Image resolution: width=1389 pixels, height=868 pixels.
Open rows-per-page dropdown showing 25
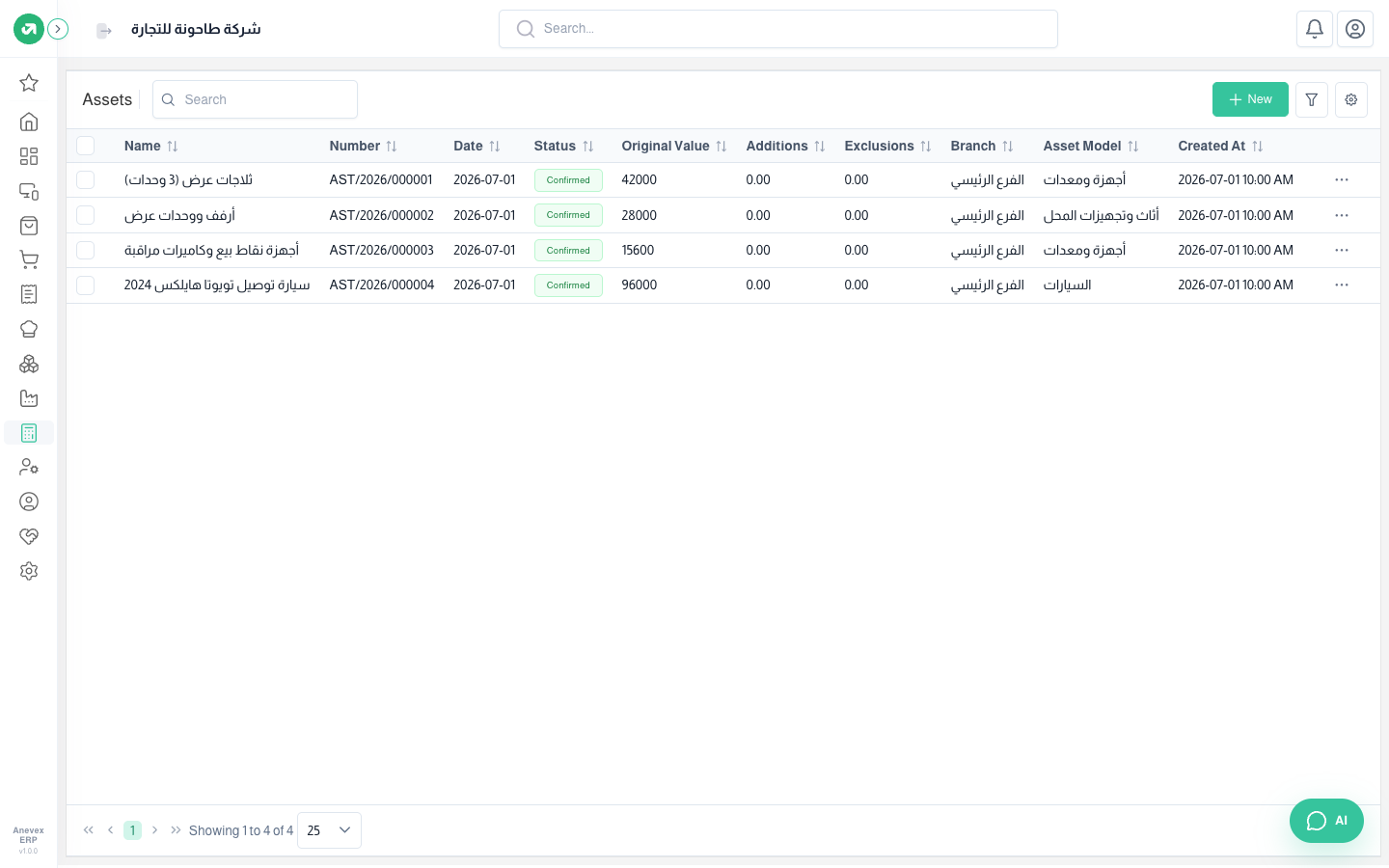329,830
